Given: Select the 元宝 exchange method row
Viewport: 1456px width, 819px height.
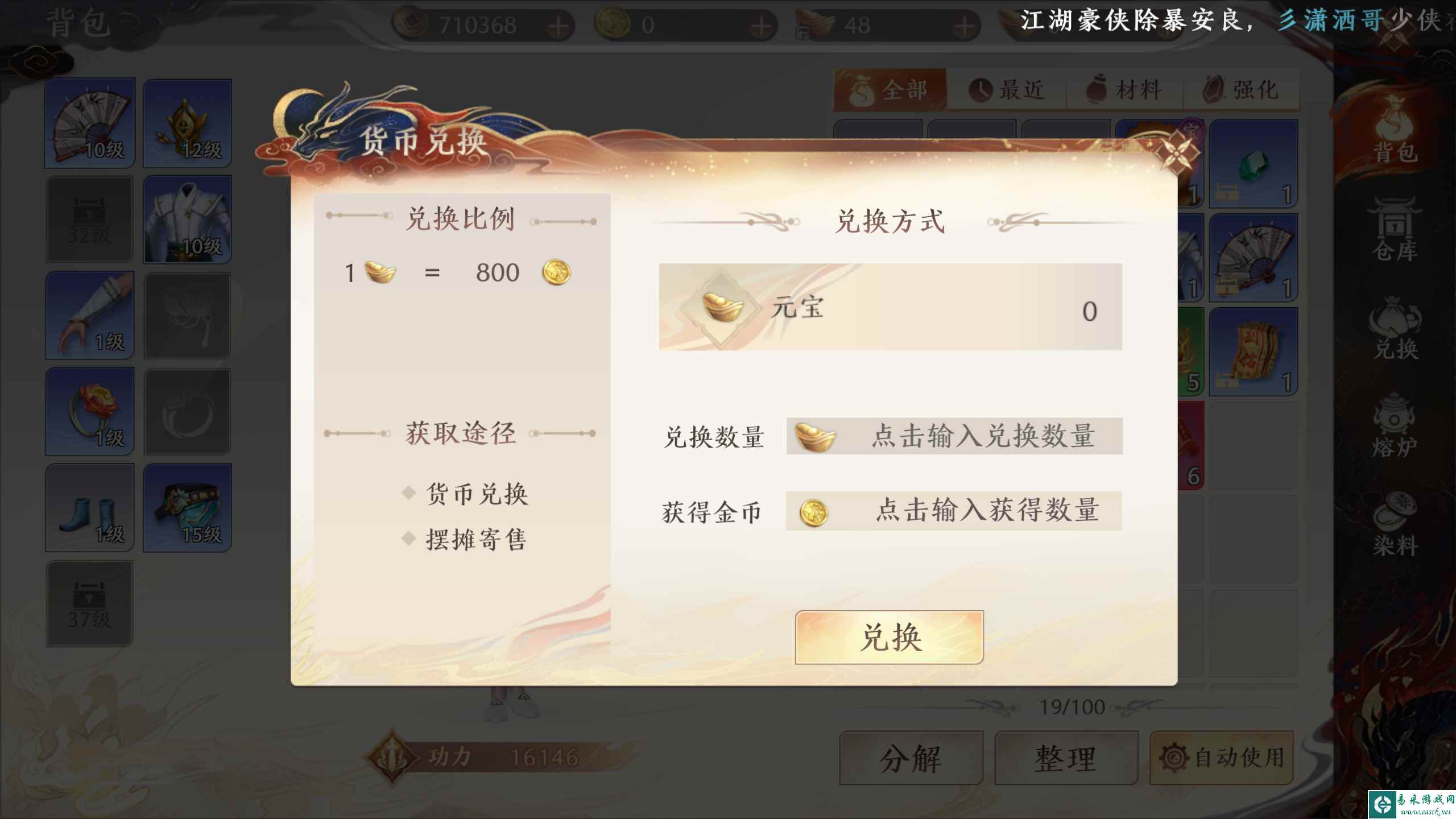Looking at the screenshot, I should (x=891, y=307).
